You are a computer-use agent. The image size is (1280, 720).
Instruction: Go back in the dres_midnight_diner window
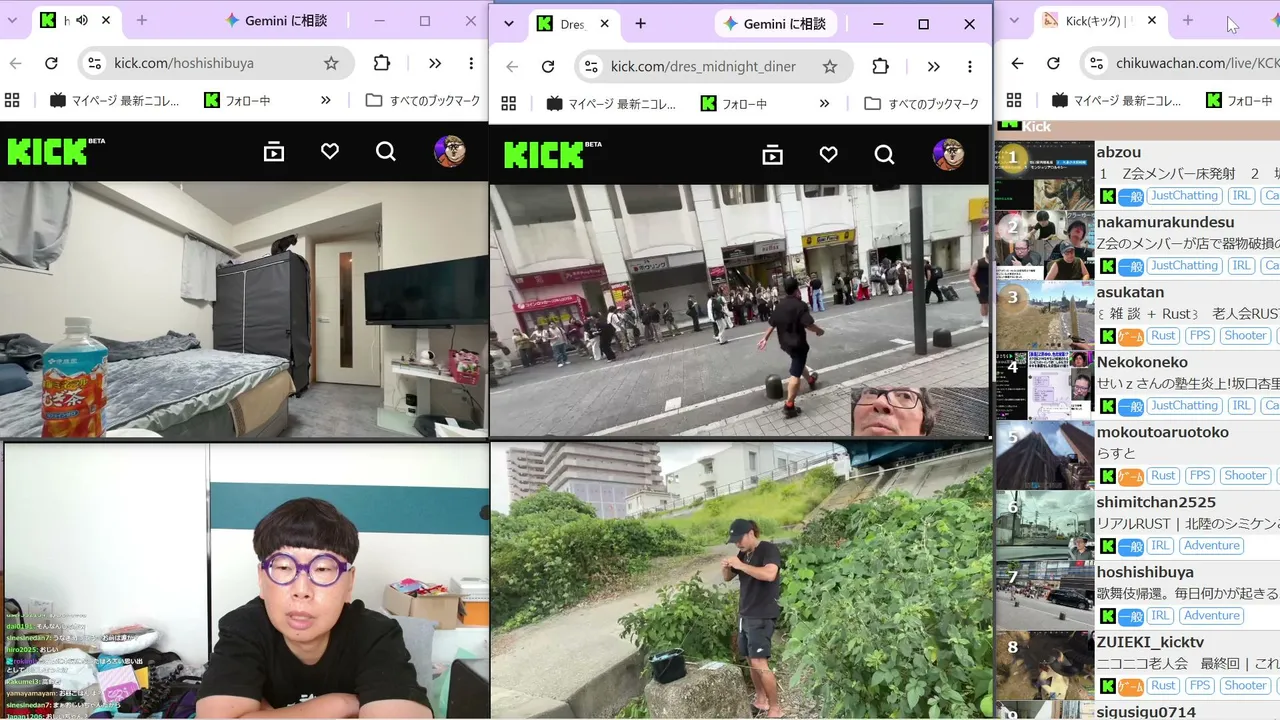(512, 67)
